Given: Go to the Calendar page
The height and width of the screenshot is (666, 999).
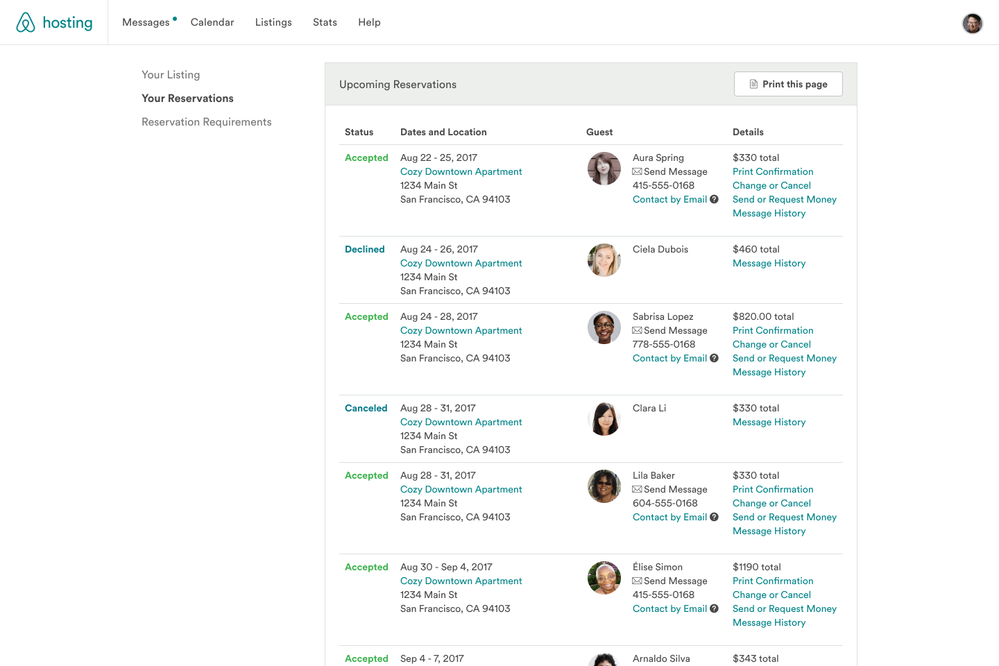Looking at the screenshot, I should 212,22.
